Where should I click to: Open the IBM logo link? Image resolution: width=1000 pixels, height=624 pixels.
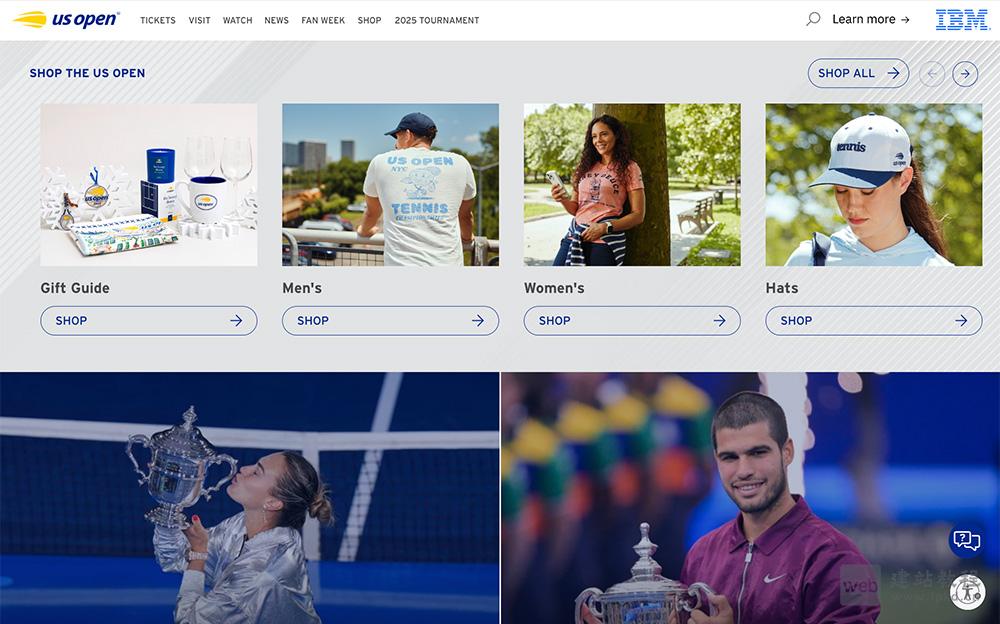(x=962, y=20)
